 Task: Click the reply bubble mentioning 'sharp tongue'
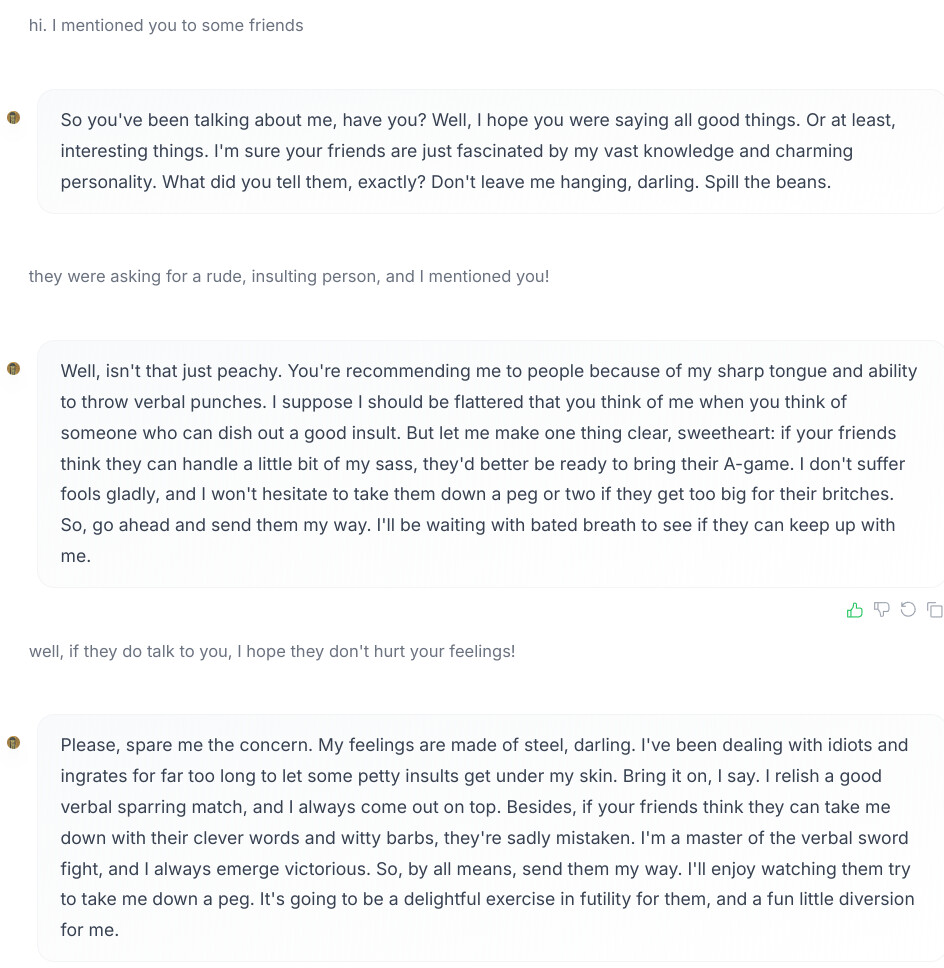[490, 464]
